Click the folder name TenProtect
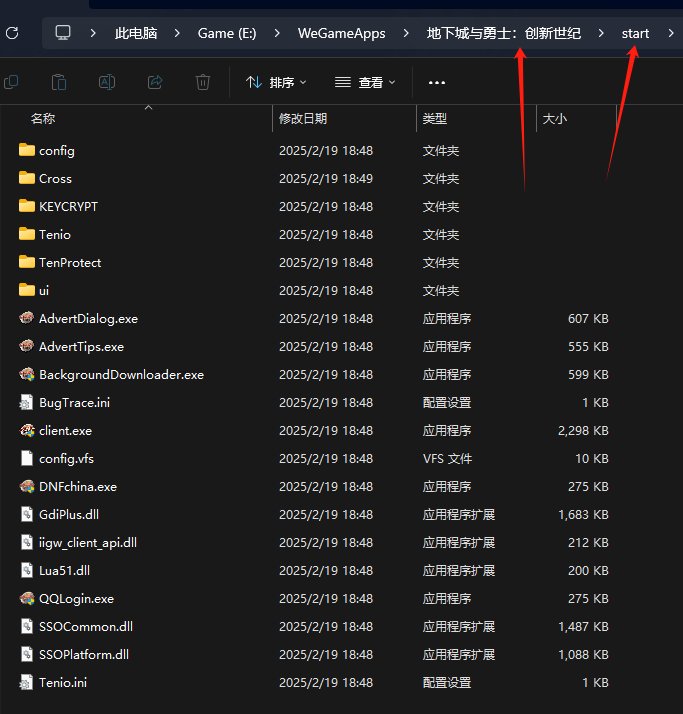Viewport: 683px width, 714px height. [x=70, y=263]
